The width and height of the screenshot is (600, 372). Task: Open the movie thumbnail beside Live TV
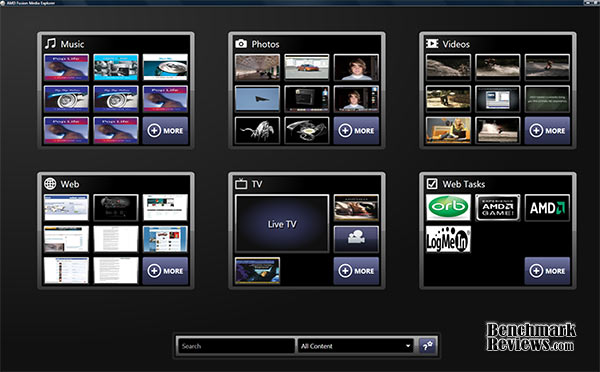356,207
